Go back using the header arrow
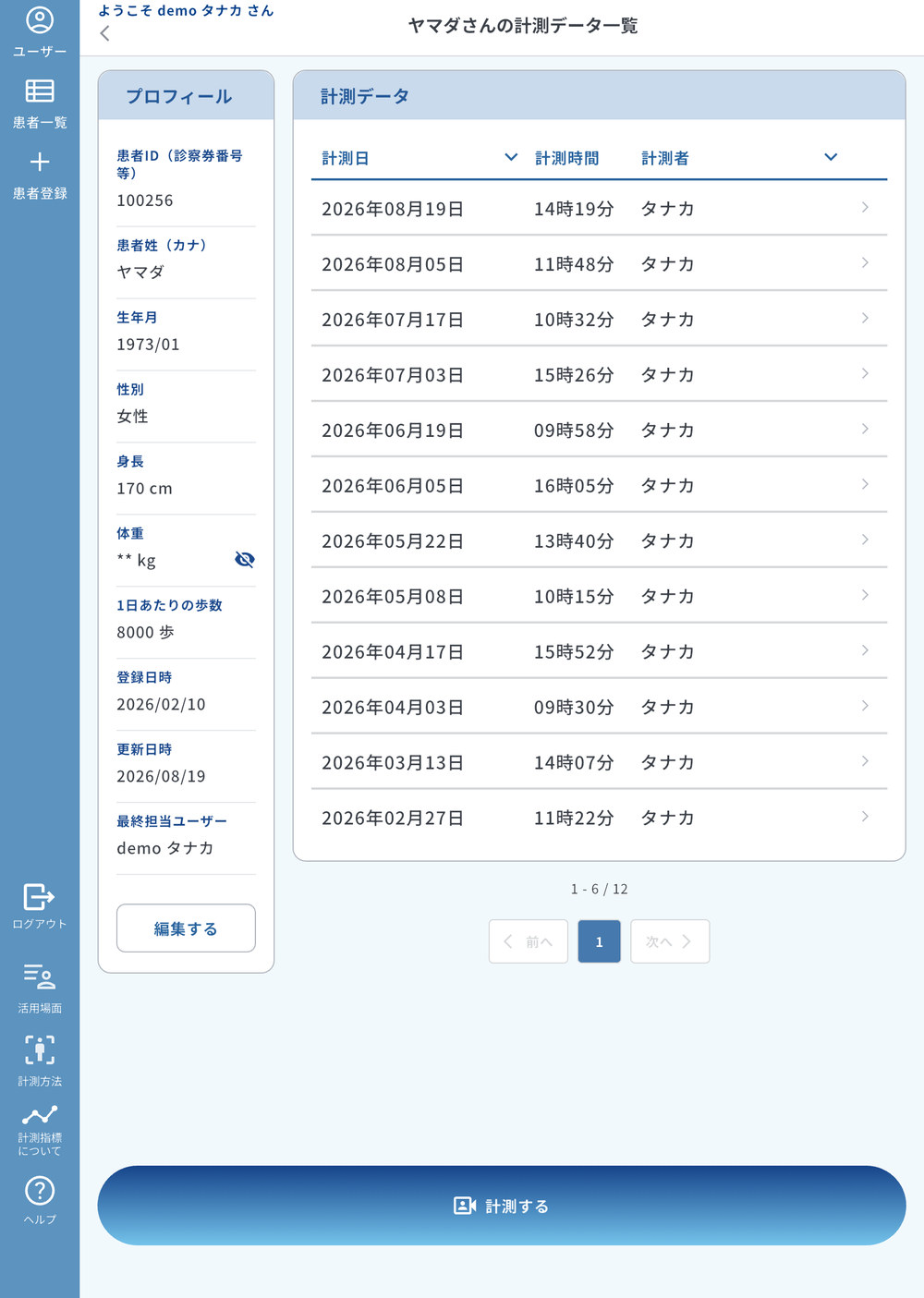 click(104, 33)
